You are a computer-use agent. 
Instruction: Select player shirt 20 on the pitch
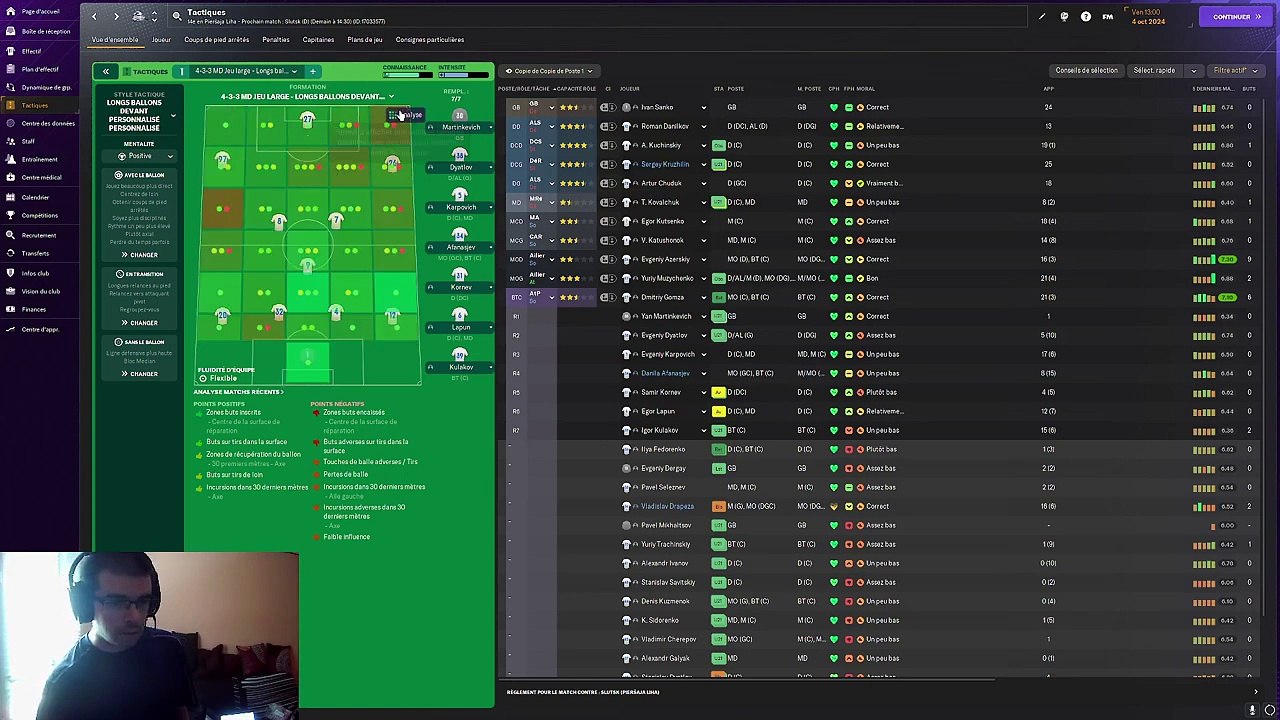222,318
